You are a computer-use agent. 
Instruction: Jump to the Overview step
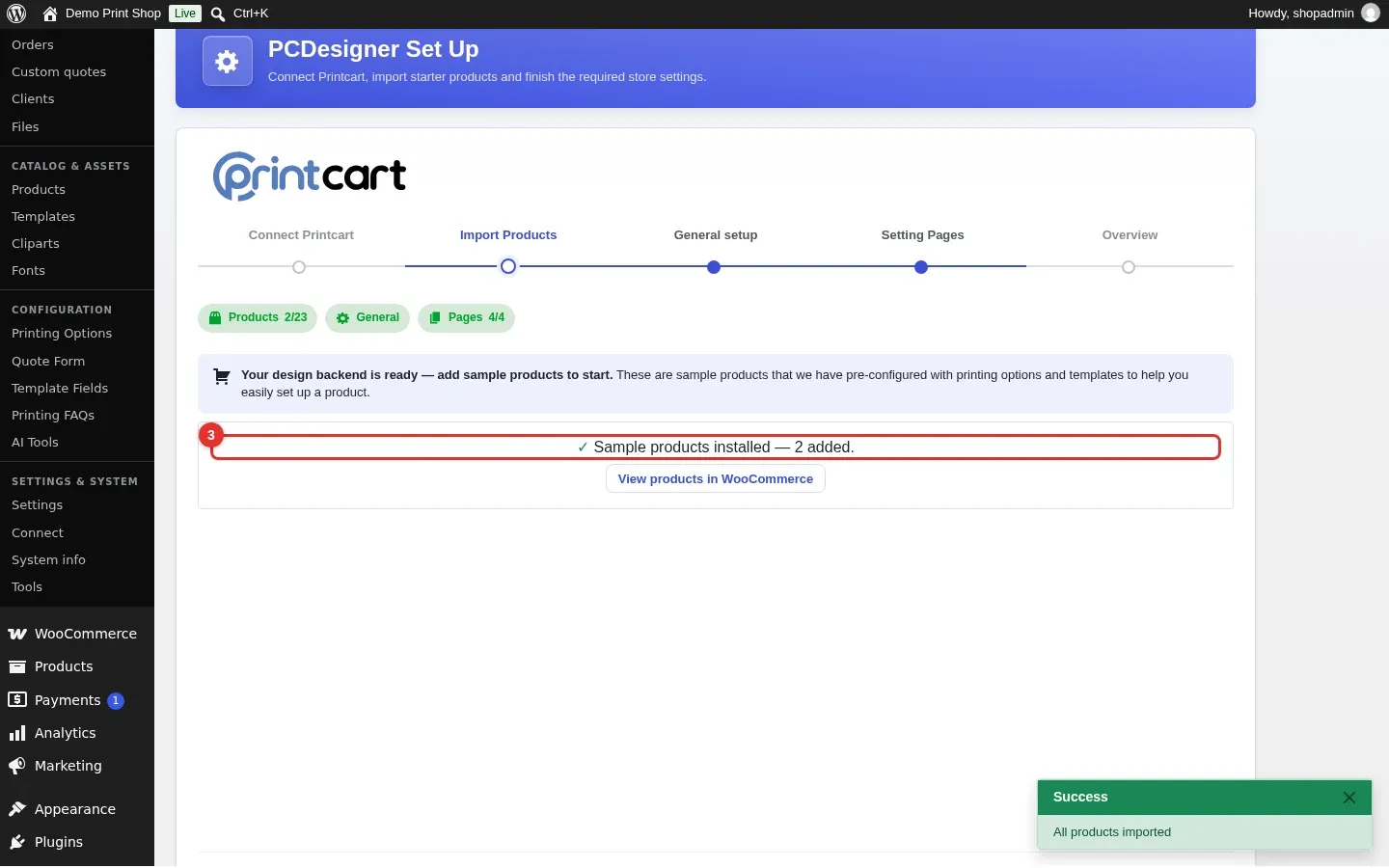coord(1130,235)
